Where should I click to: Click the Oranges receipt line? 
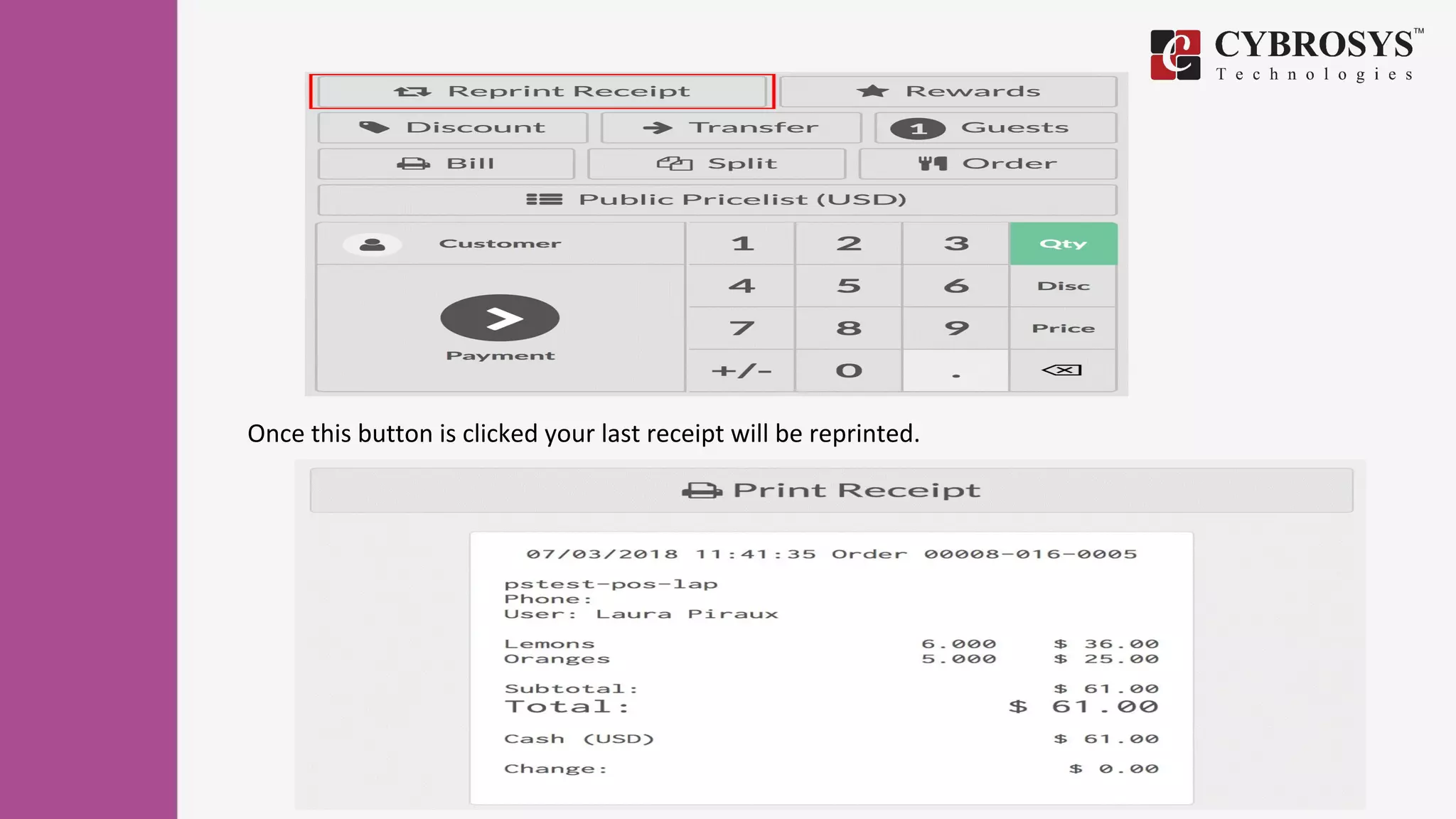(831, 659)
